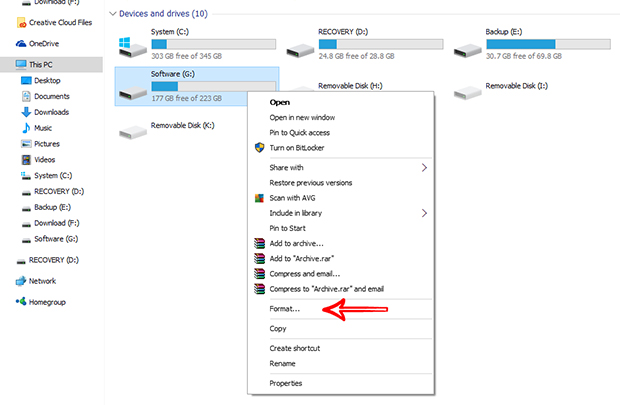Click the Network icon in sidebar

click(x=21, y=281)
